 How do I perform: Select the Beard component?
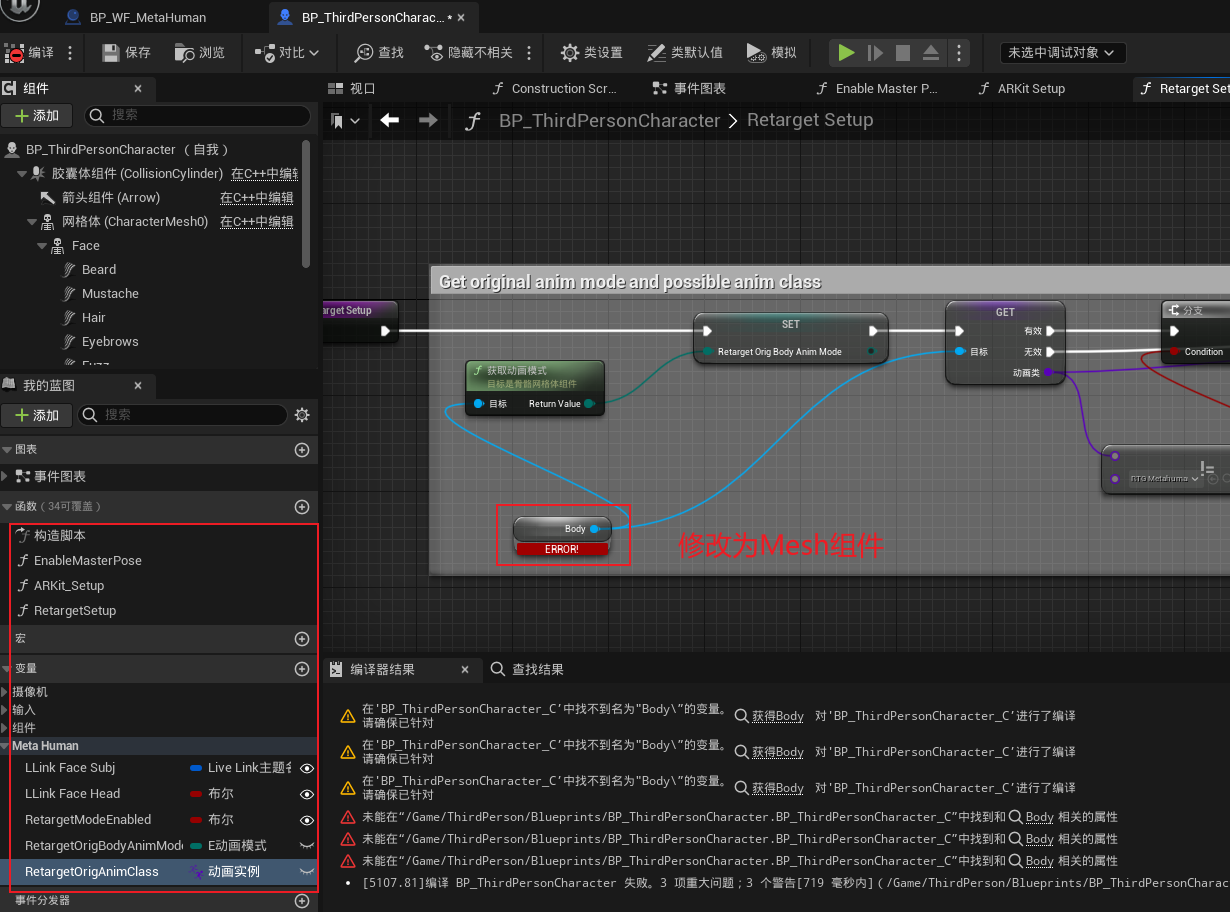99,269
